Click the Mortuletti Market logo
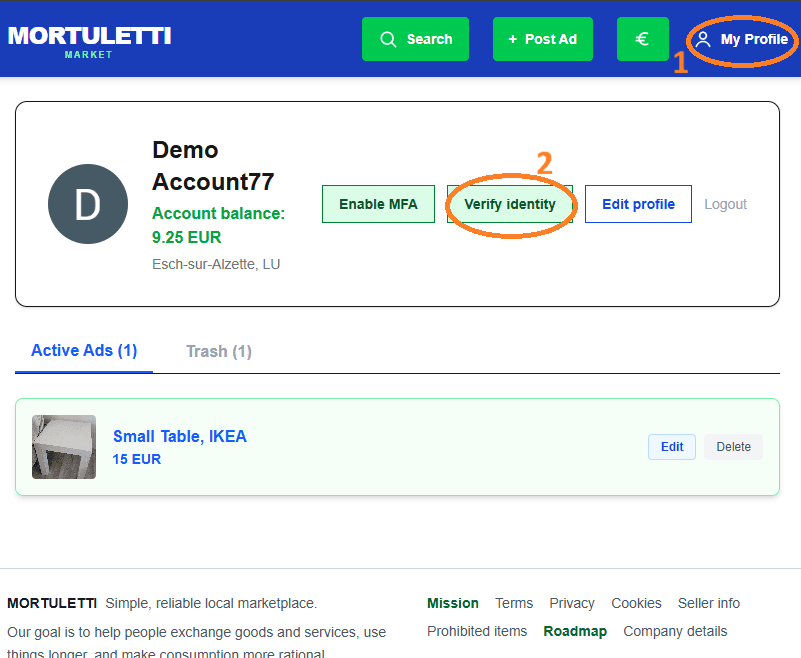The width and height of the screenshot is (801, 658). tap(89, 42)
